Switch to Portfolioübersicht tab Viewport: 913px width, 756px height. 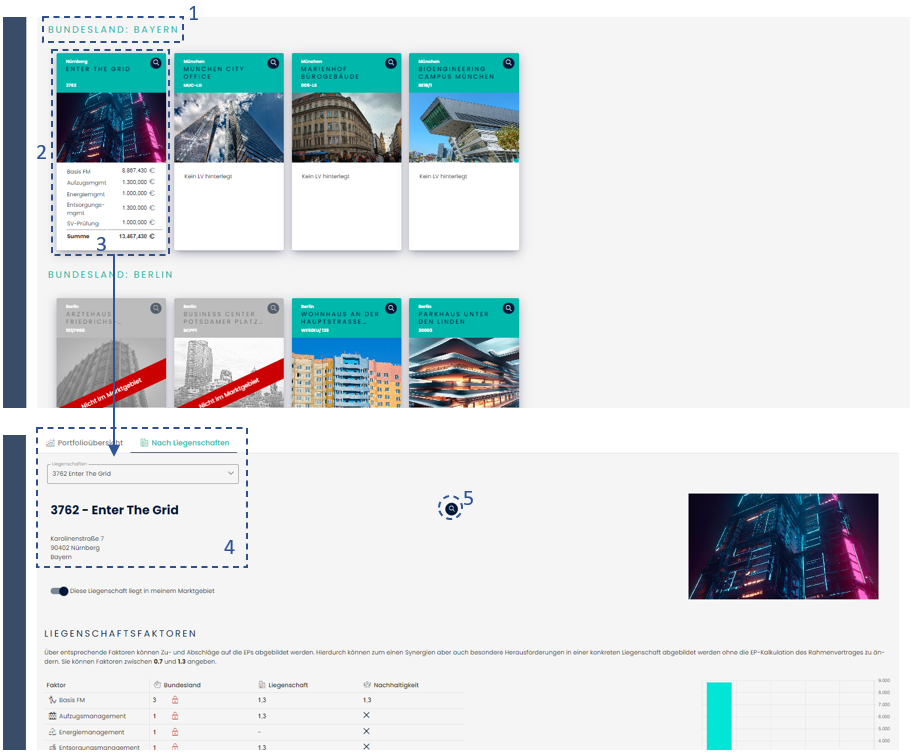(84, 442)
